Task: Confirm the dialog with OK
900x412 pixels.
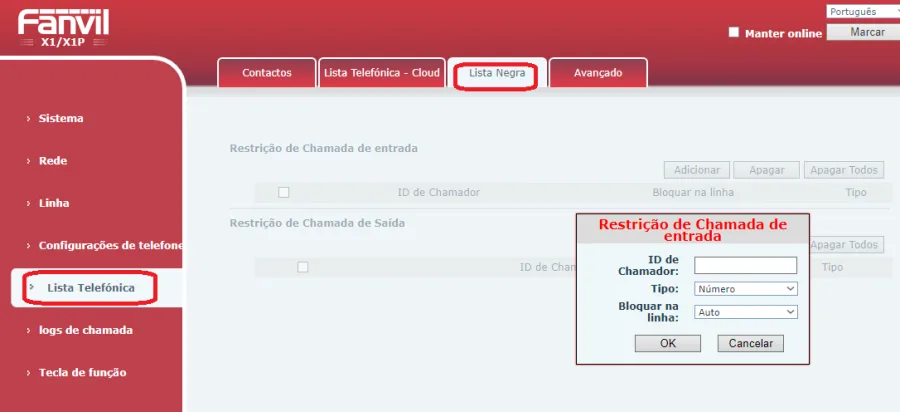Action: pos(668,343)
